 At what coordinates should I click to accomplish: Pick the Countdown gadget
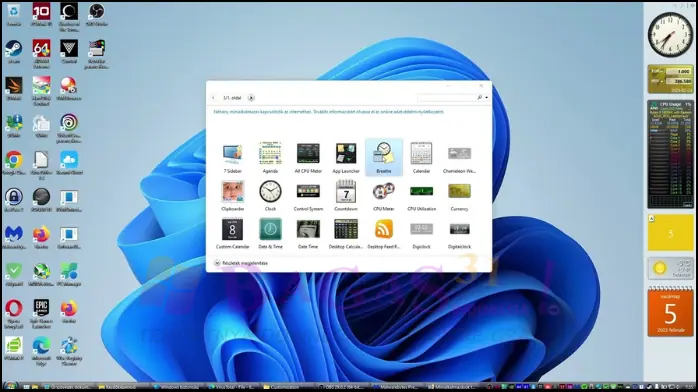tap(346, 196)
